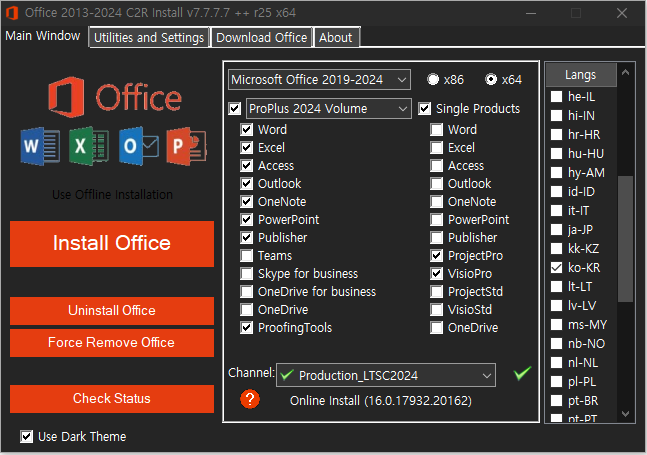
Task: Check Access under Single Products
Action: click(x=437, y=166)
